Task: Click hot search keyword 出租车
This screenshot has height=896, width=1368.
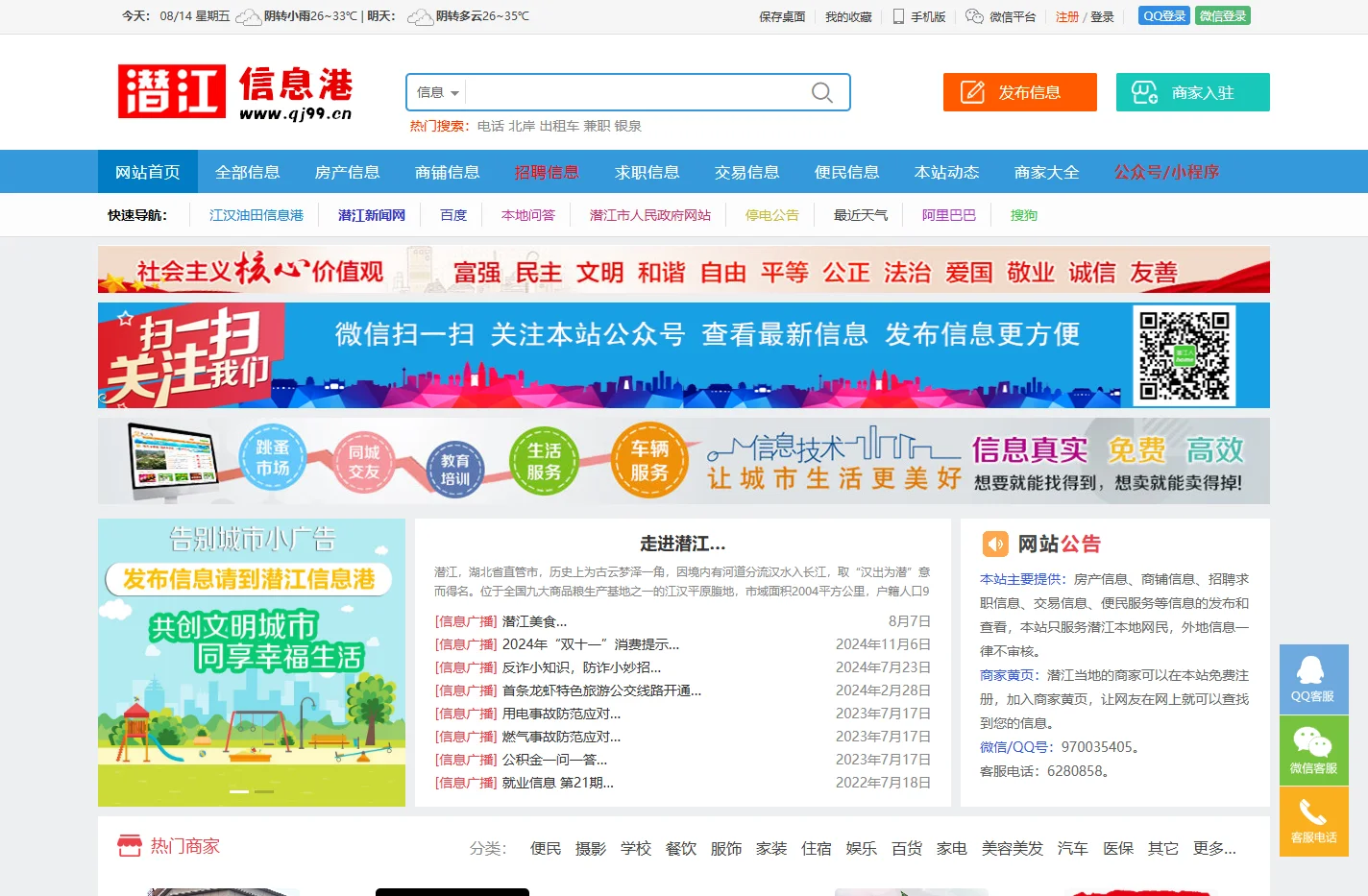Action: [x=559, y=126]
